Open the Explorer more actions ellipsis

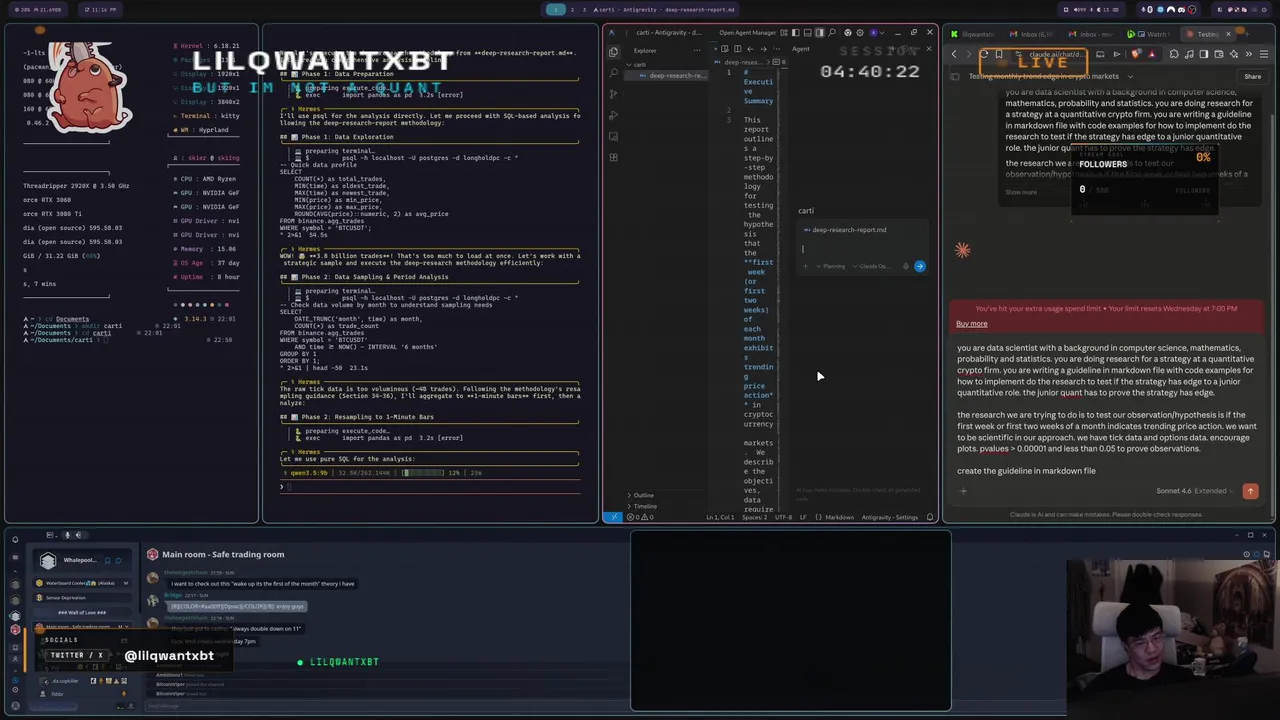pos(697,51)
